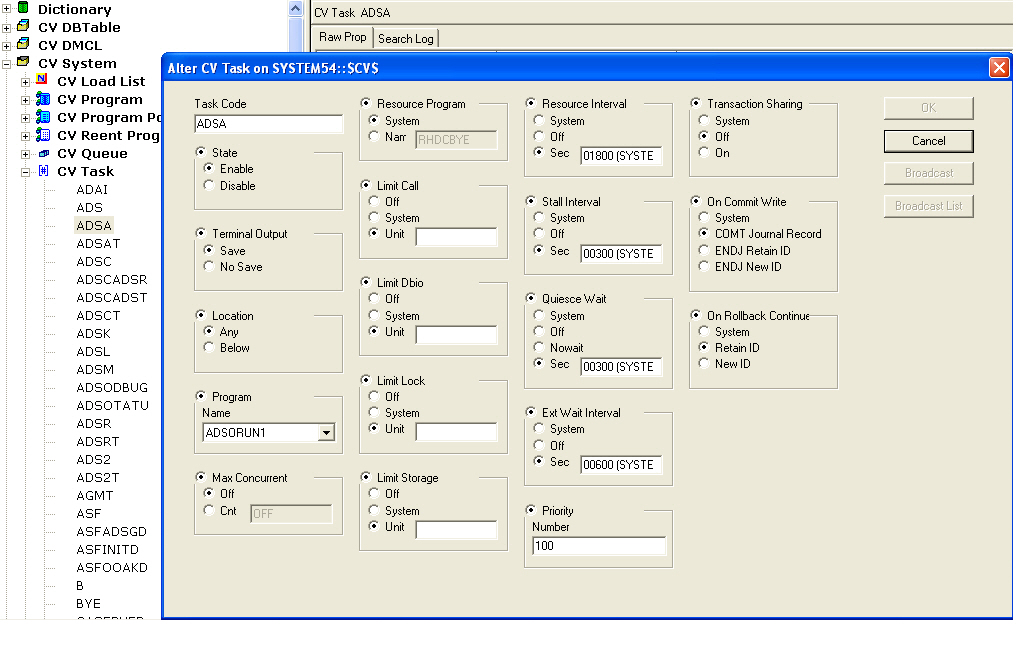This screenshot has width=1024, height=650.
Task: Select No Save terminal output
Action: click(x=209, y=267)
